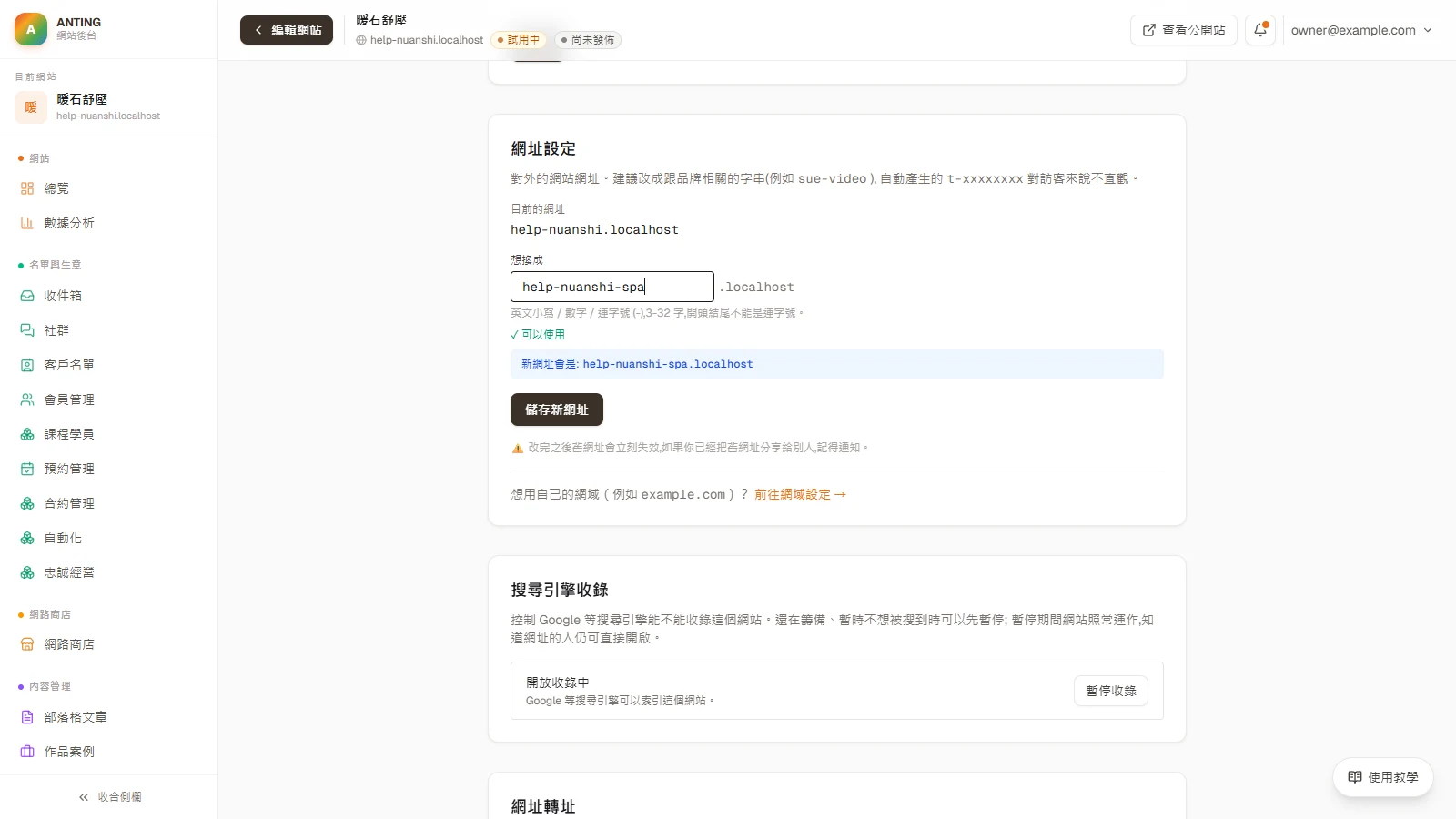Click the 儲存新網址 save button

557,409
